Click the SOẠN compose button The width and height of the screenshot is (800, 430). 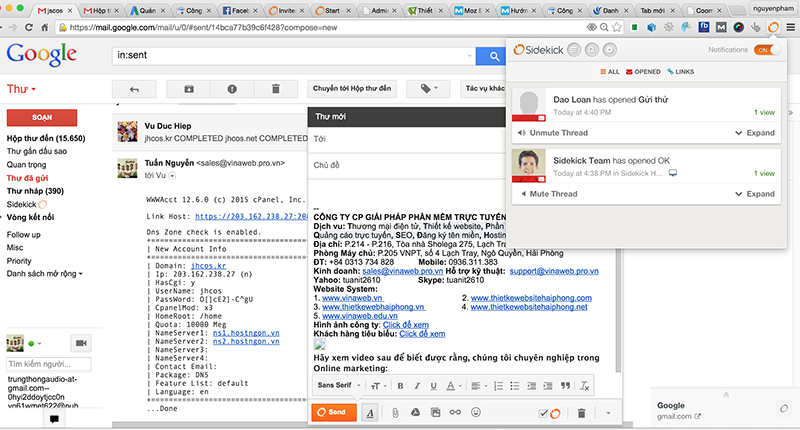tap(42, 117)
